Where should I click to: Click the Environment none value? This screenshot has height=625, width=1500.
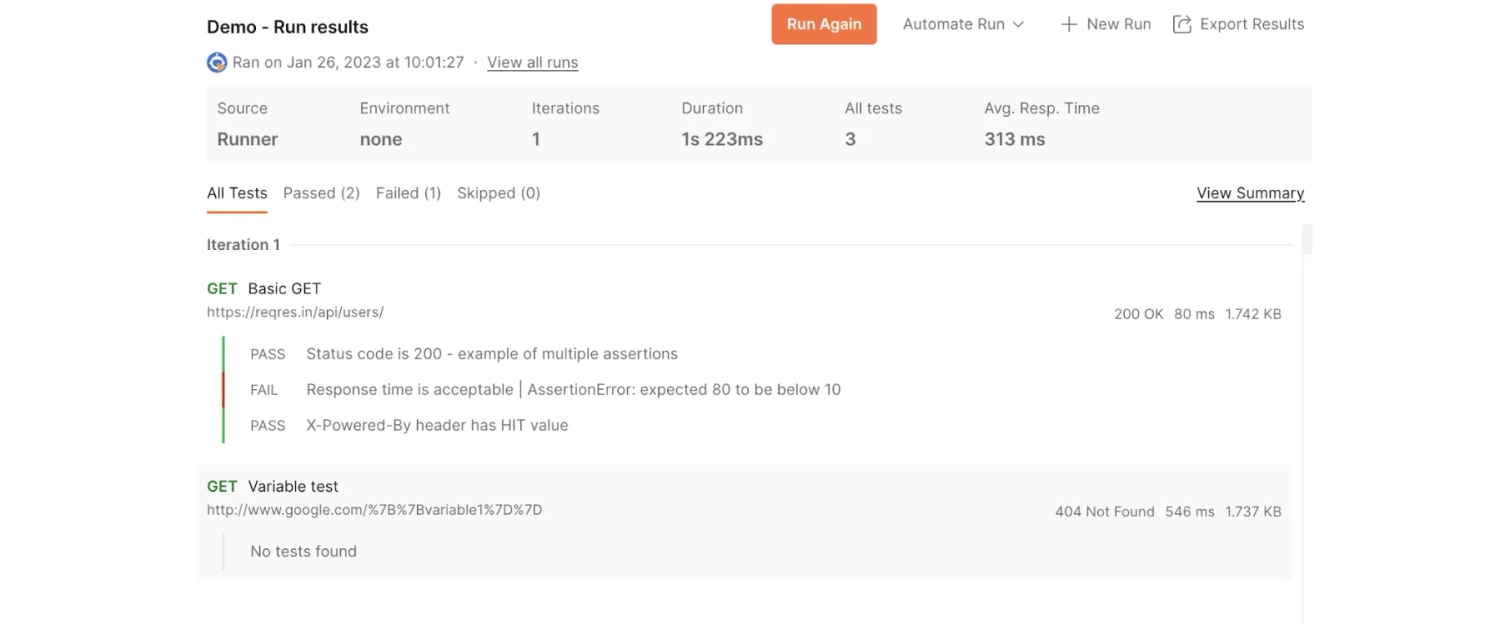point(381,139)
